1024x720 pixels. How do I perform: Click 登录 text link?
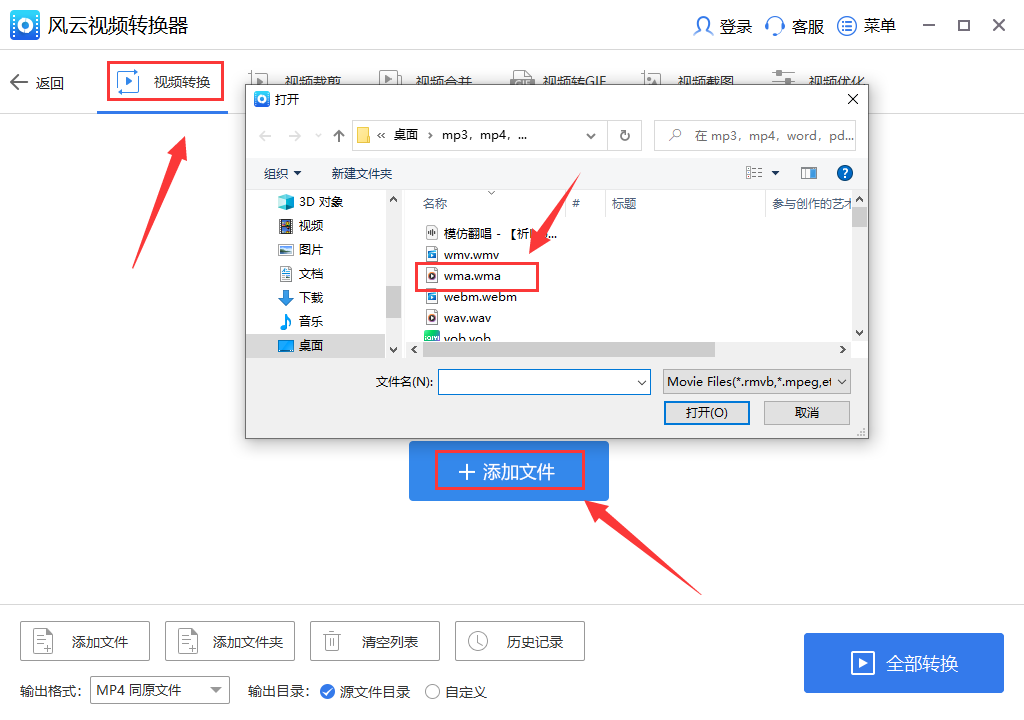735,27
